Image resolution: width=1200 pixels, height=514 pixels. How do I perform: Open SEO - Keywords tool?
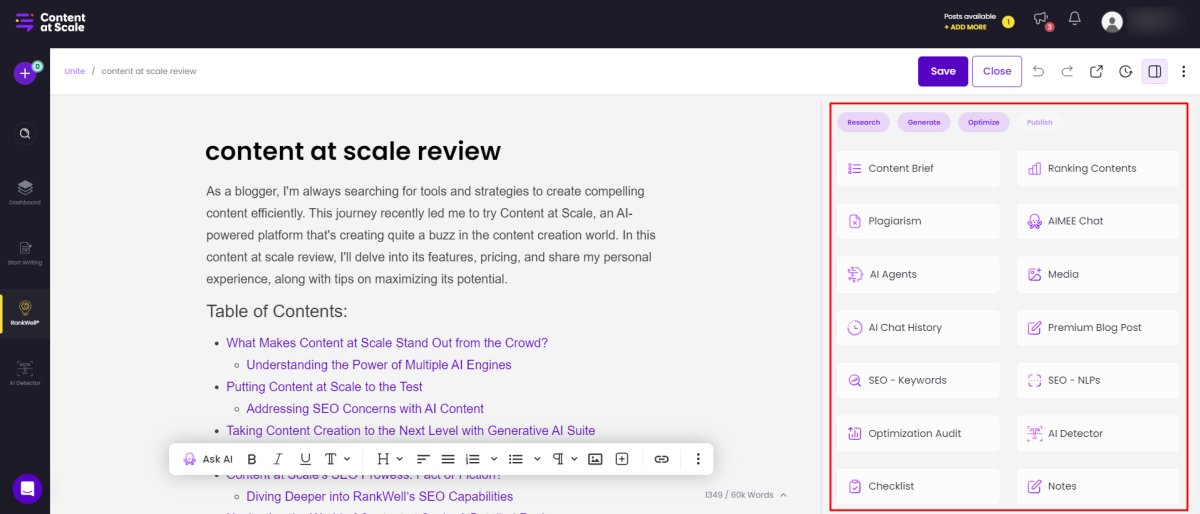click(918, 380)
